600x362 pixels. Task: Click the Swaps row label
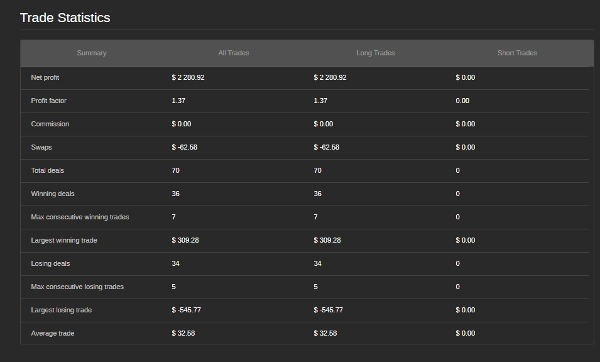[x=41, y=147]
